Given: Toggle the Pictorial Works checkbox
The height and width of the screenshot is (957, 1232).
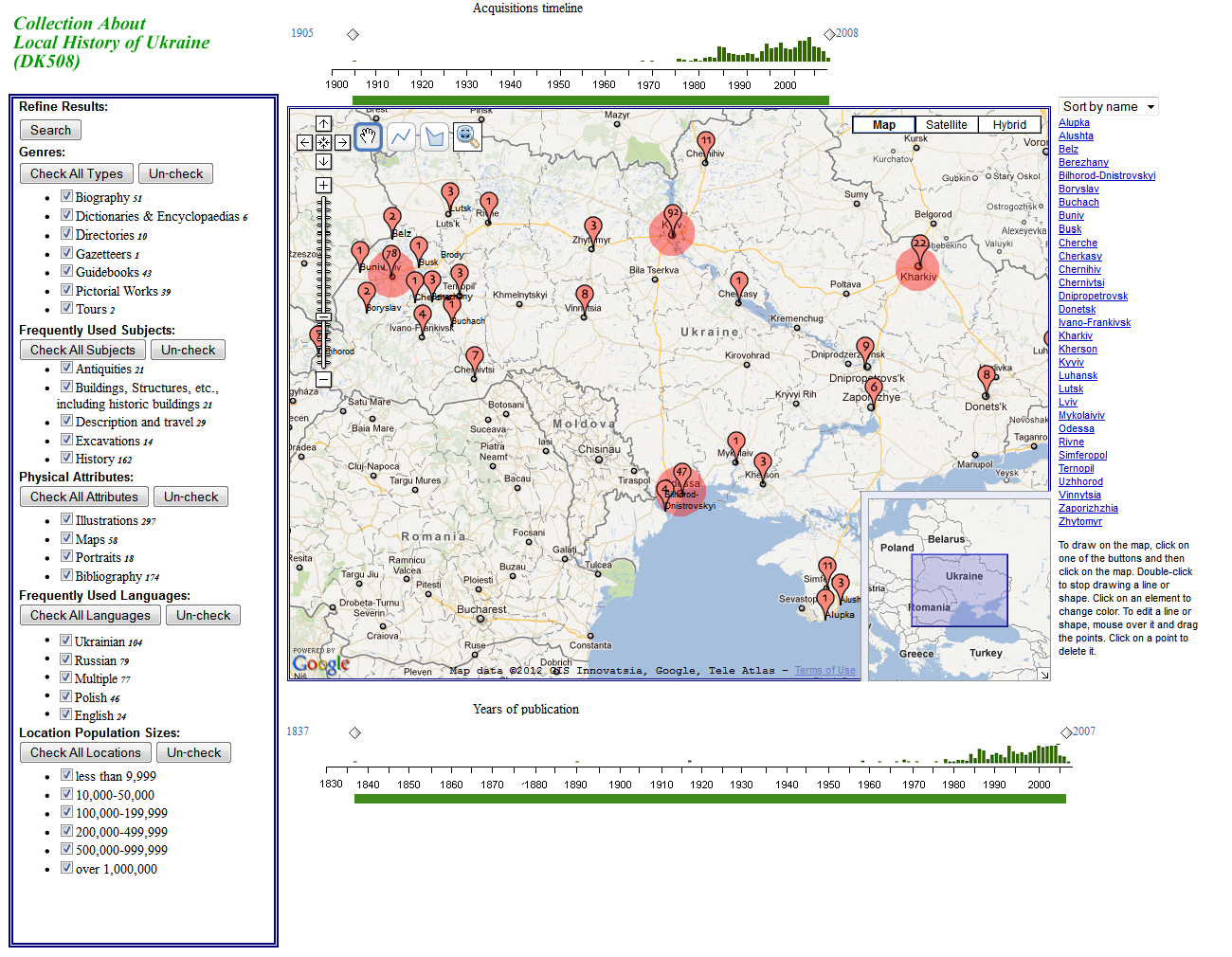Looking at the screenshot, I should pos(66,290).
